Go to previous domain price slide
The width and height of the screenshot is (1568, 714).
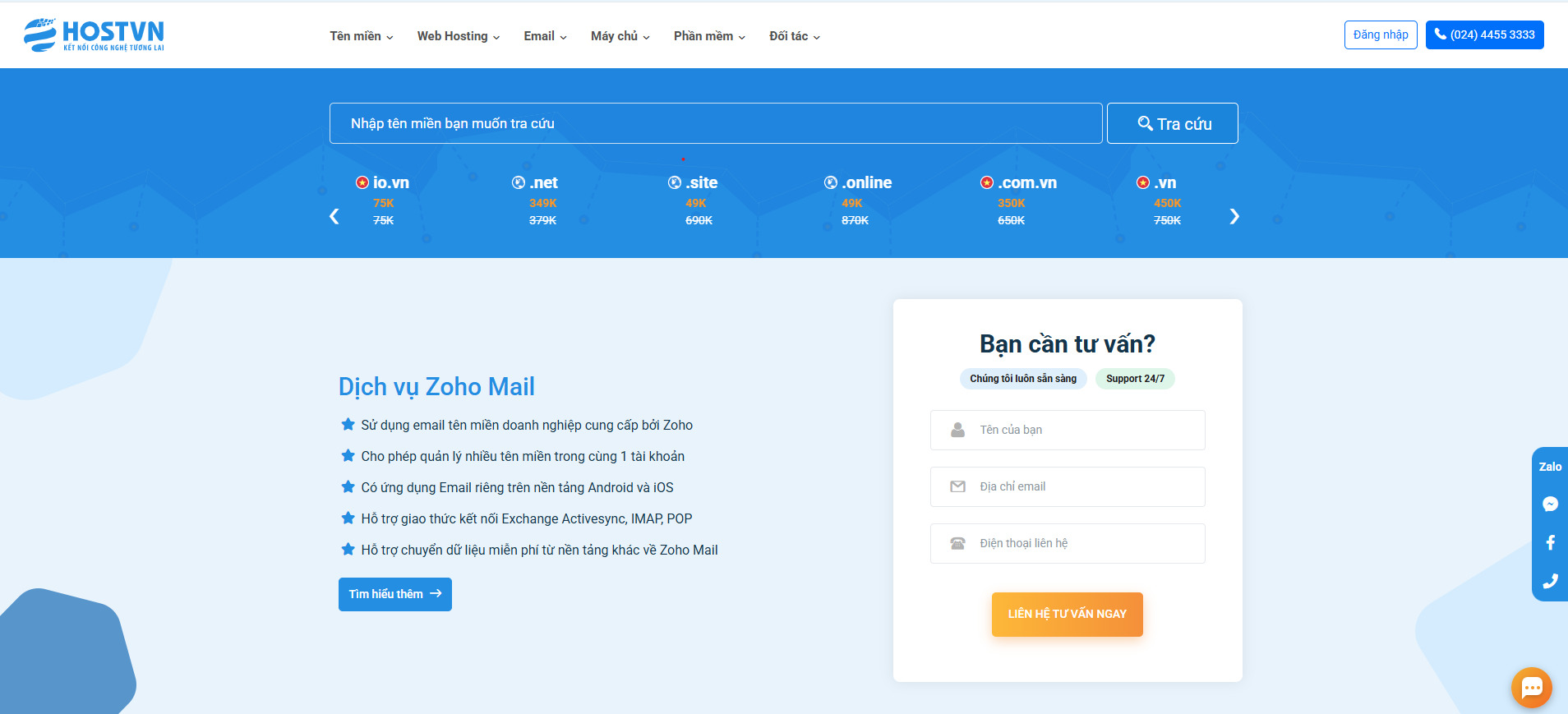(x=334, y=216)
